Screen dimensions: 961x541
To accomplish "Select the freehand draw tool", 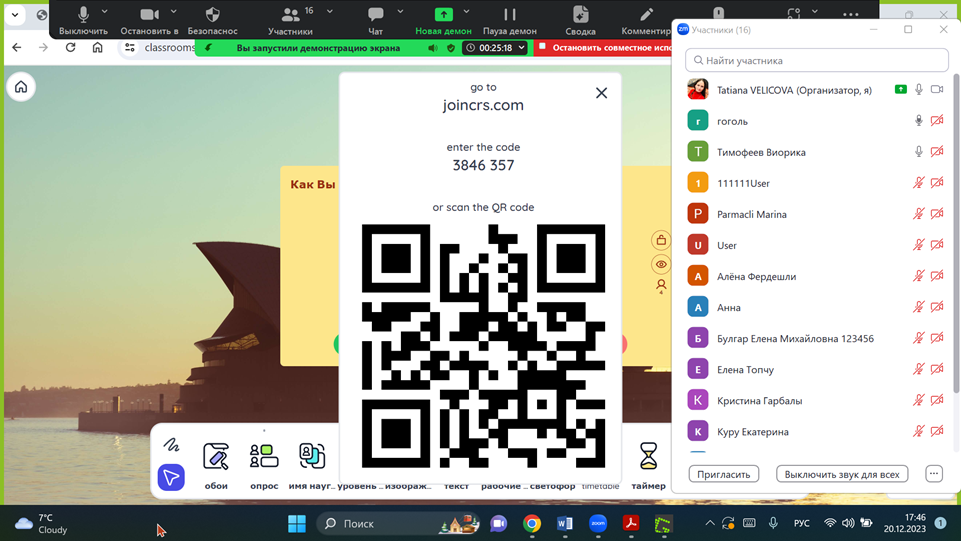I will click(171, 445).
